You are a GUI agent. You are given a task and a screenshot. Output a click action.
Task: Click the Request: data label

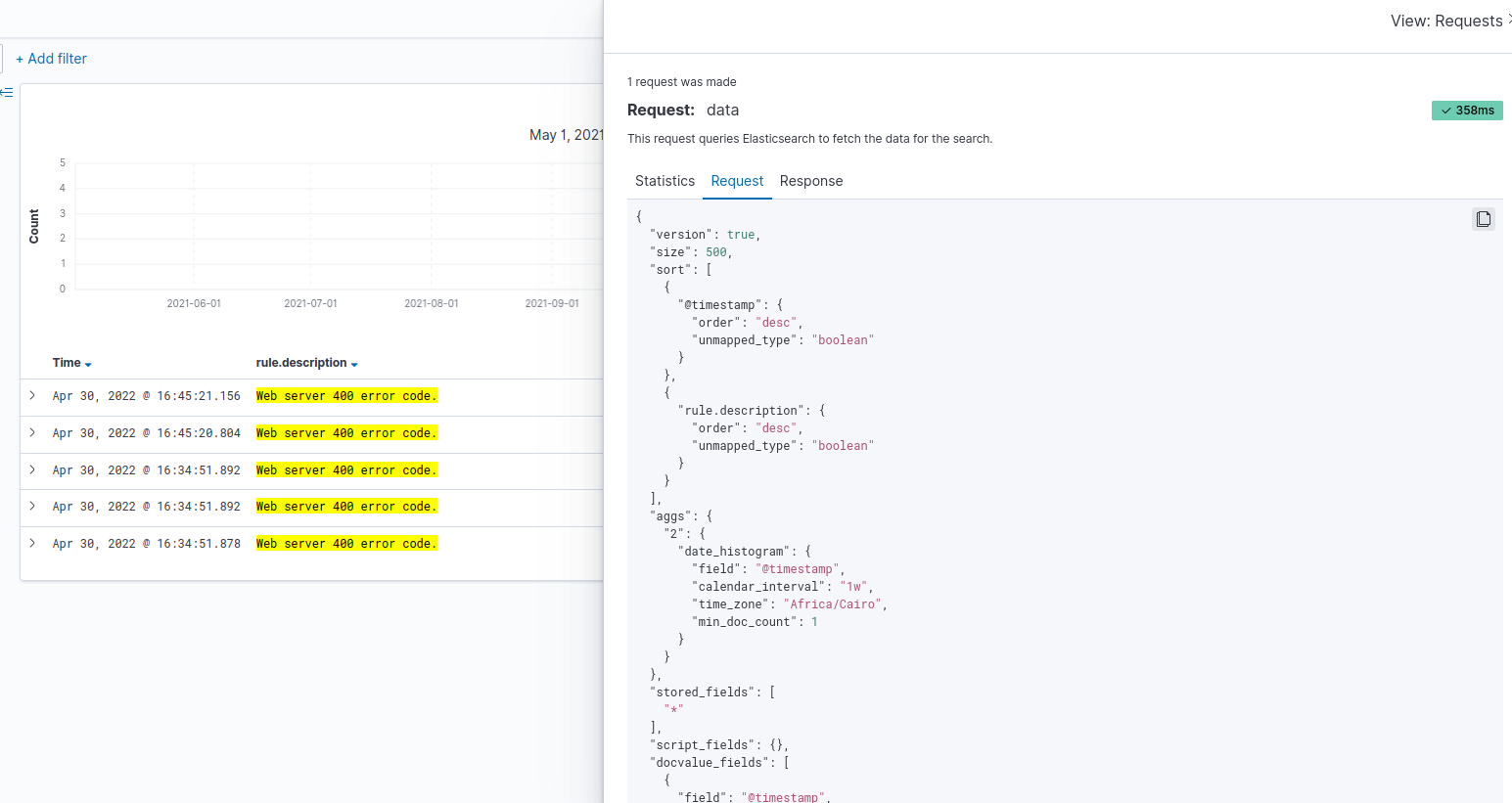click(x=685, y=110)
